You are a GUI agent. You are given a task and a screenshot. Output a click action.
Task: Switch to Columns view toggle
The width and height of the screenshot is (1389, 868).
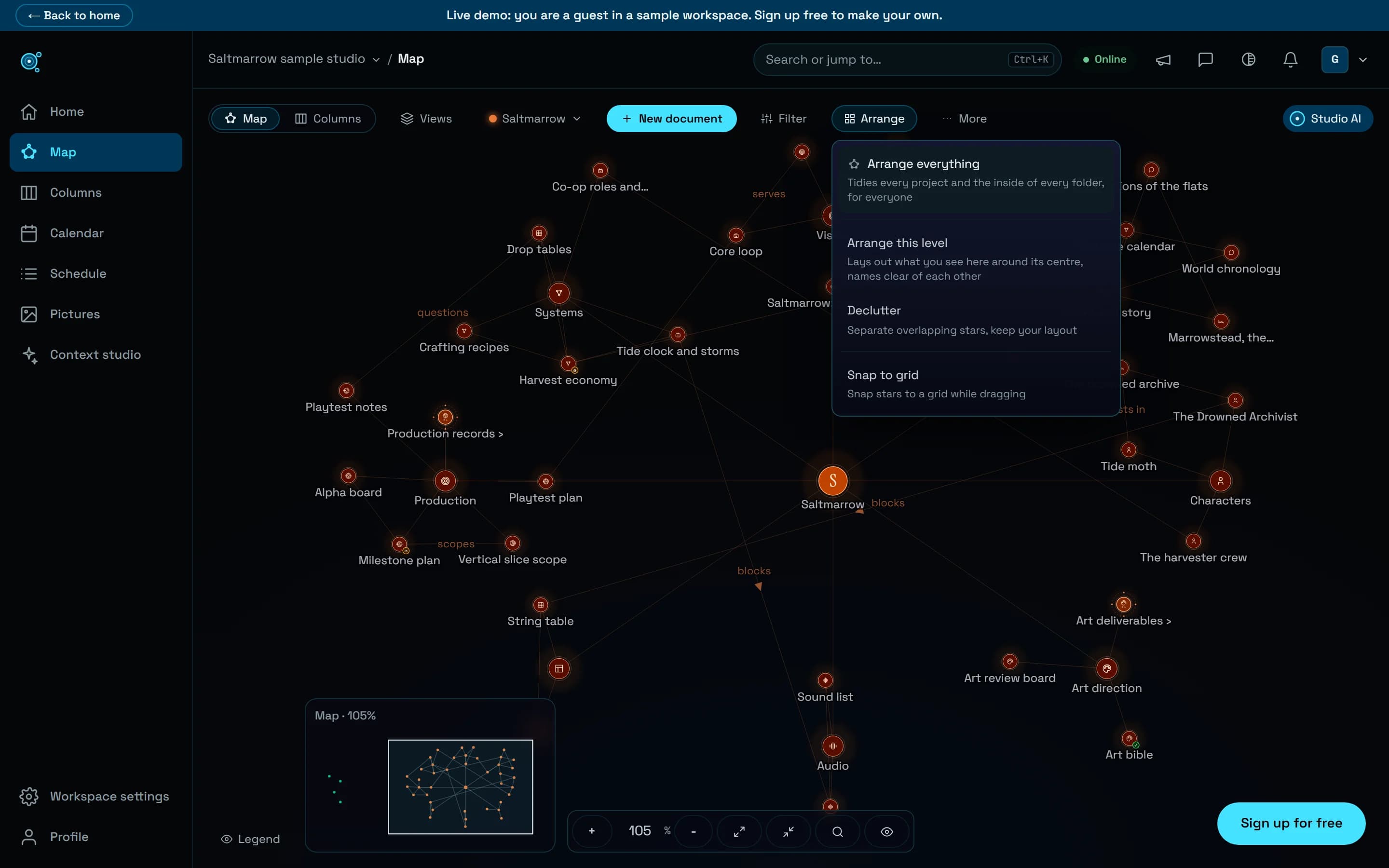point(328,119)
